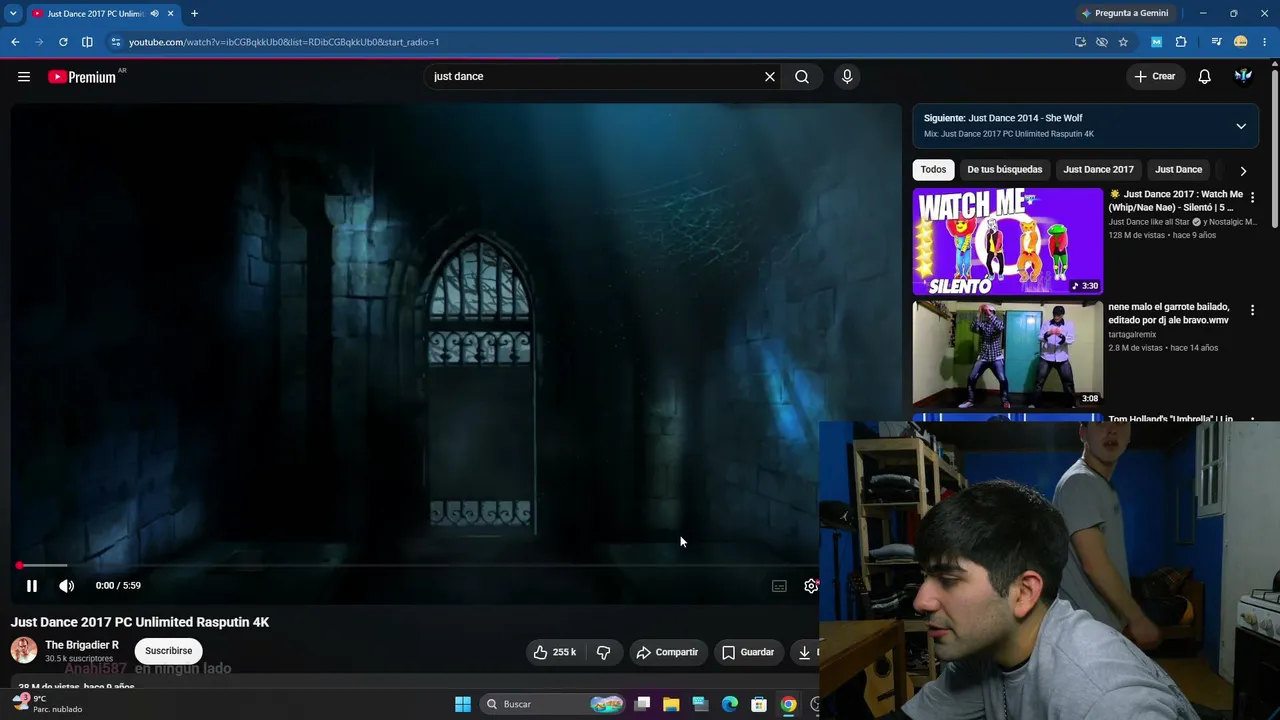Create content with the Crear button
Image resolution: width=1280 pixels, height=720 pixels.
1155,77
